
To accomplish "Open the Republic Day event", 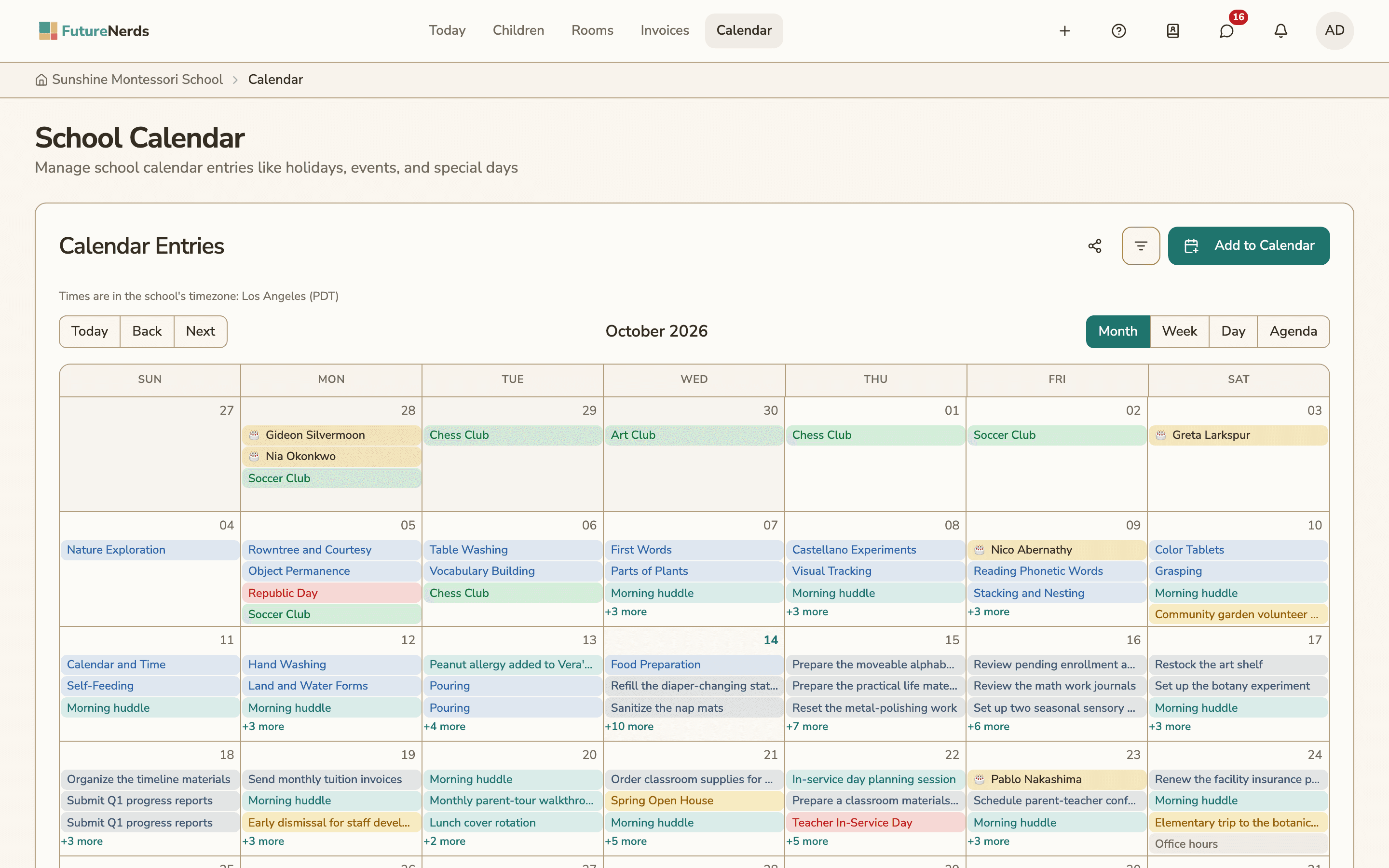I will click(x=331, y=593).
